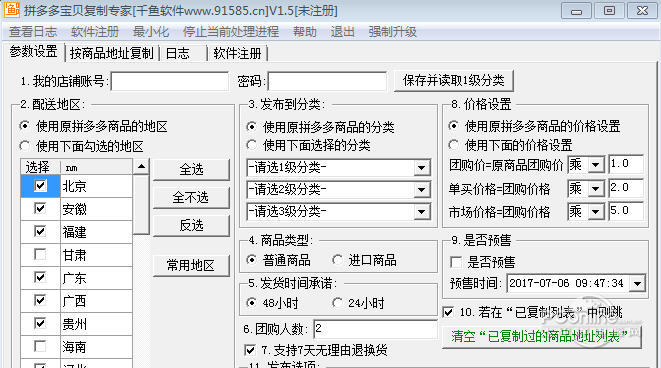Image resolution: width=661 pixels, height=368 pixels.
Task: Check the 海南 region checkbox
Action: click(40, 347)
